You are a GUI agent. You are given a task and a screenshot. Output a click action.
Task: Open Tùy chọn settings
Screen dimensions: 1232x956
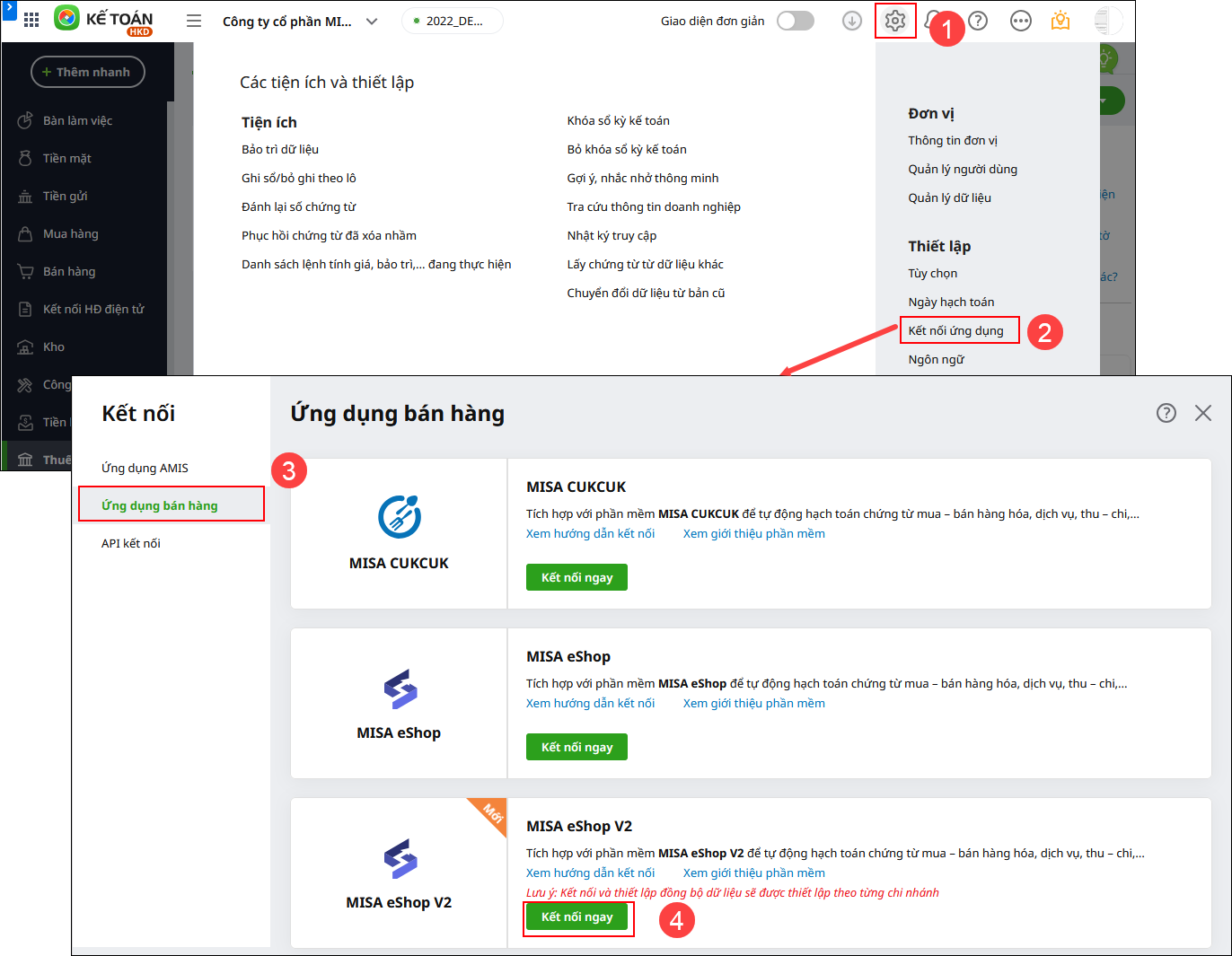click(x=933, y=273)
